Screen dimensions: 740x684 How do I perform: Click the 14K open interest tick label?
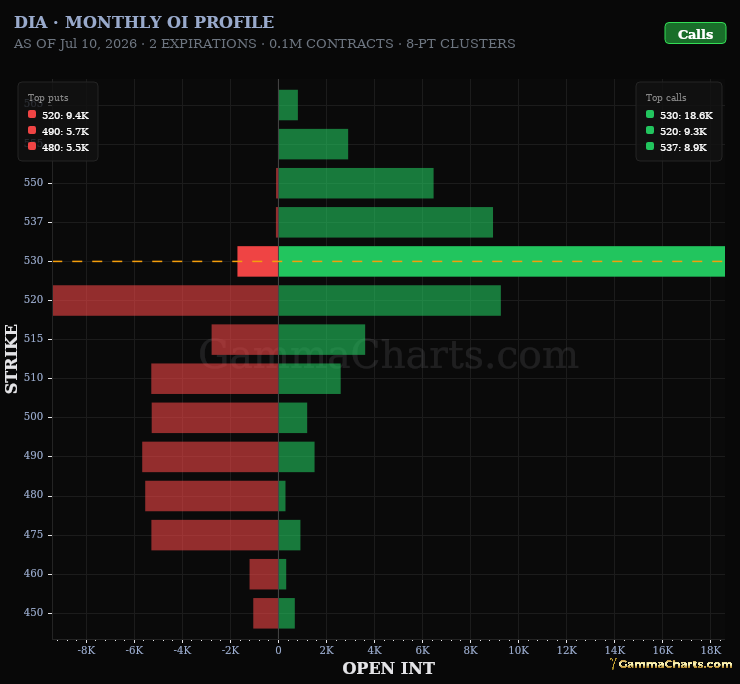click(x=614, y=650)
